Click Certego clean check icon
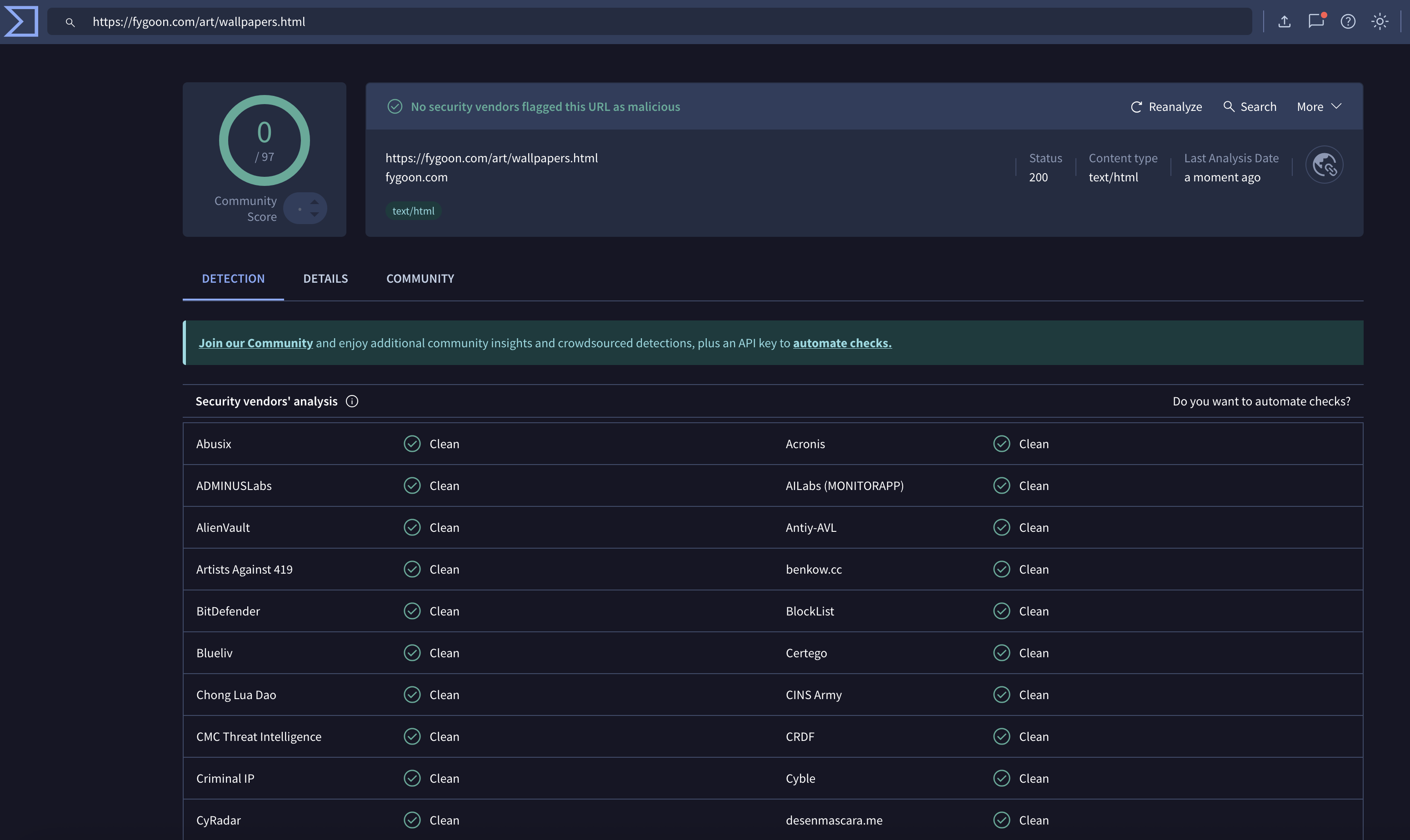 pos(1001,653)
